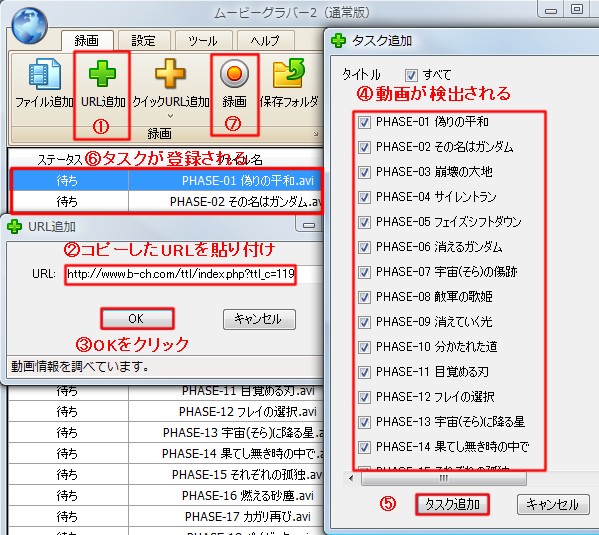The width and height of the screenshot is (599, 535).
Task: Uncheck PHASE-02 その名はガンダム checkbox
Action: point(364,147)
